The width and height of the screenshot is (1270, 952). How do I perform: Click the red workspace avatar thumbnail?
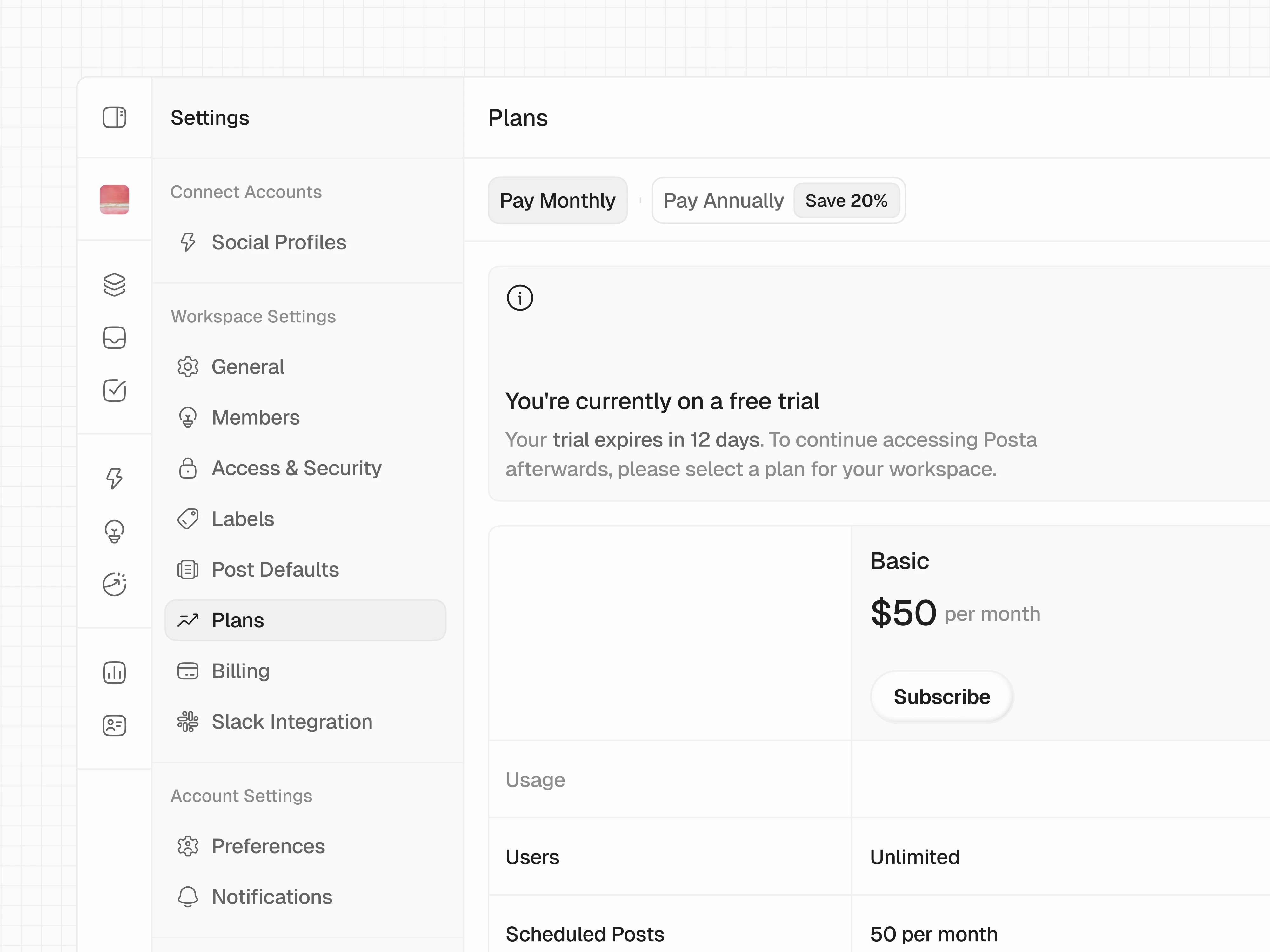[114, 199]
